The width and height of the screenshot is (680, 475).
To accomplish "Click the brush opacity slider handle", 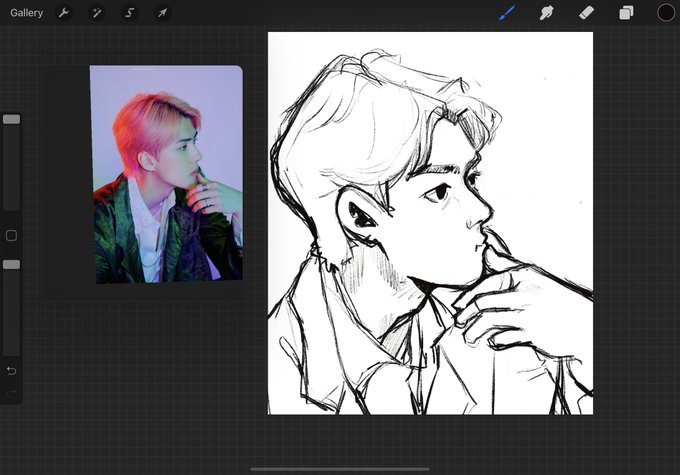I will pyautogui.click(x=12, y=265).
